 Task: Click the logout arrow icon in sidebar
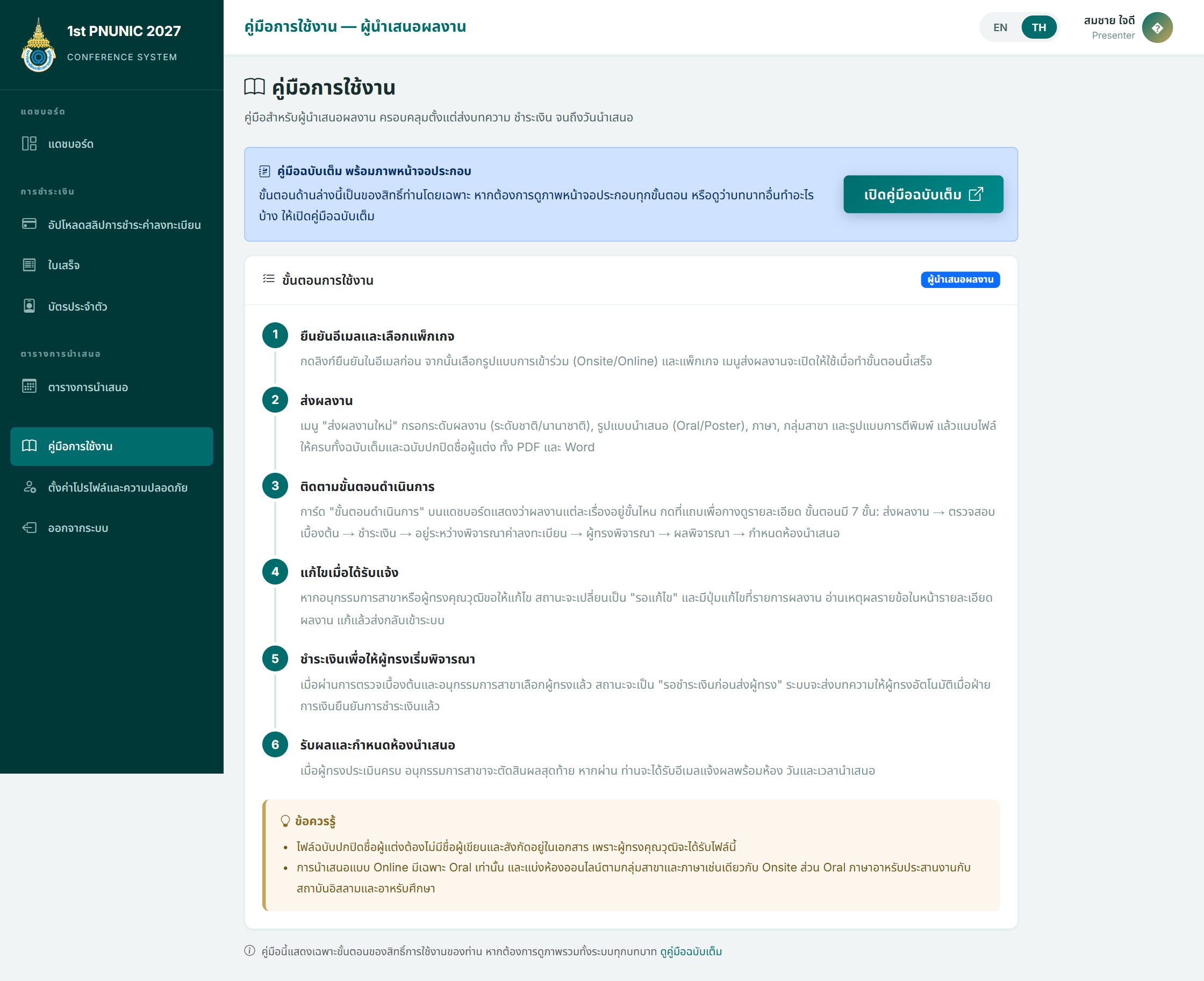pos(30,528)
